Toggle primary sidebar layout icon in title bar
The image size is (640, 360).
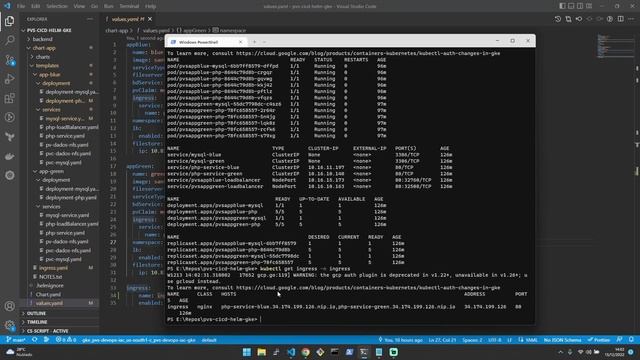562,6
